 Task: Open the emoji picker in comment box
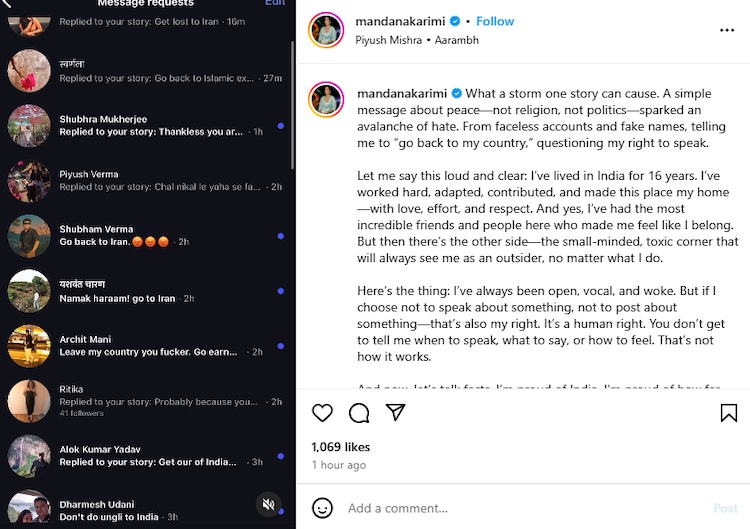pyautogui.click(x=322, y=508)
